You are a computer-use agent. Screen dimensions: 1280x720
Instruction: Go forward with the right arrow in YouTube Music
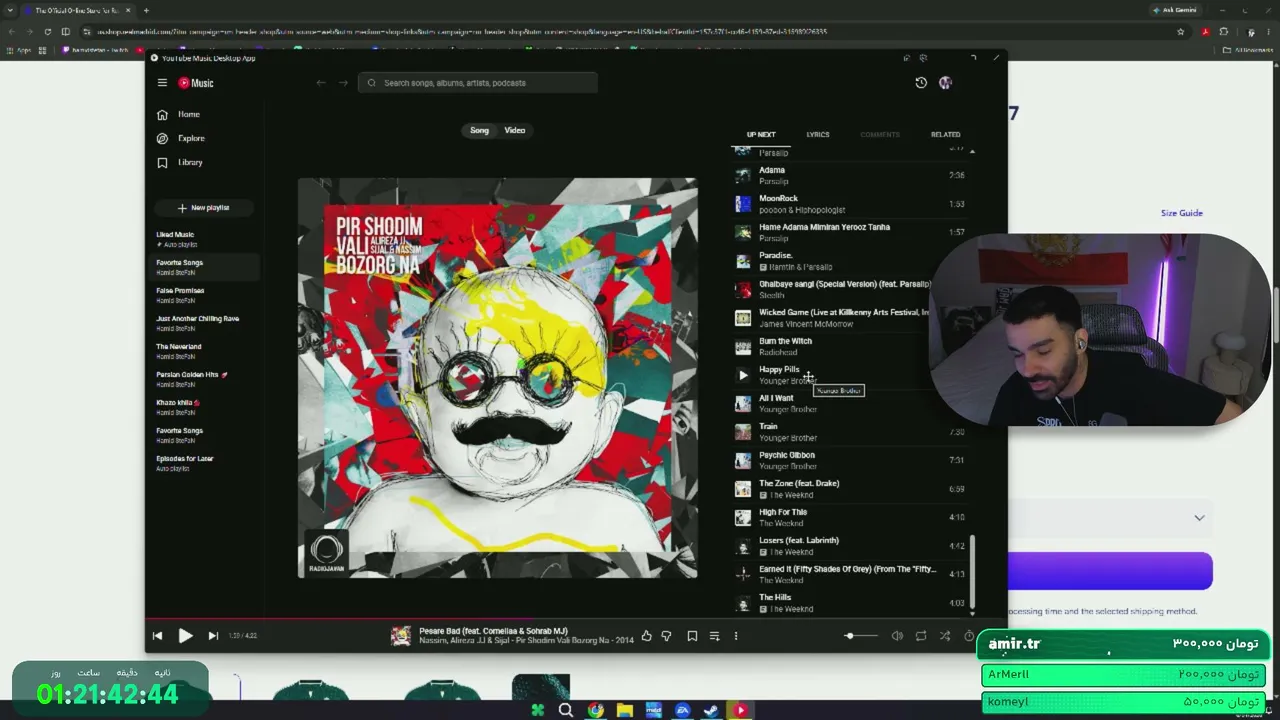pyautogui.click(x=343, y=83)
